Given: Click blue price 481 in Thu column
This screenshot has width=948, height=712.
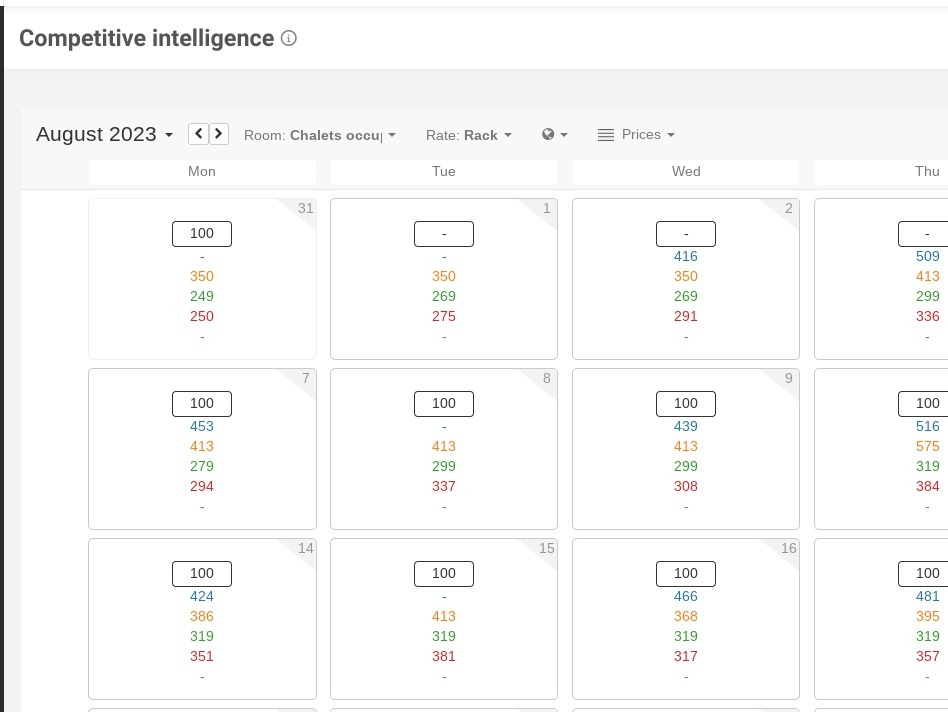Looking at the screenshot, I should click(927, 596).
